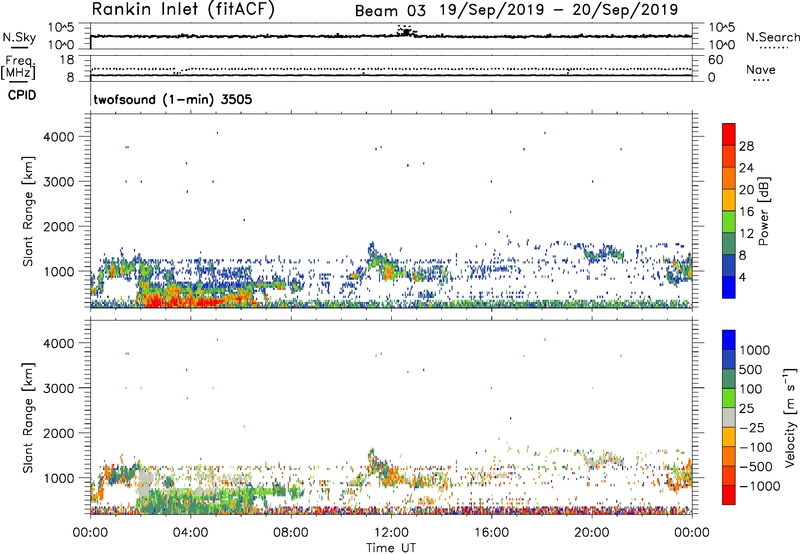Select the yellow-orange 16-20 dB Power colorbar segment
This screenshot has height=554, width=800.
[729, 200]
